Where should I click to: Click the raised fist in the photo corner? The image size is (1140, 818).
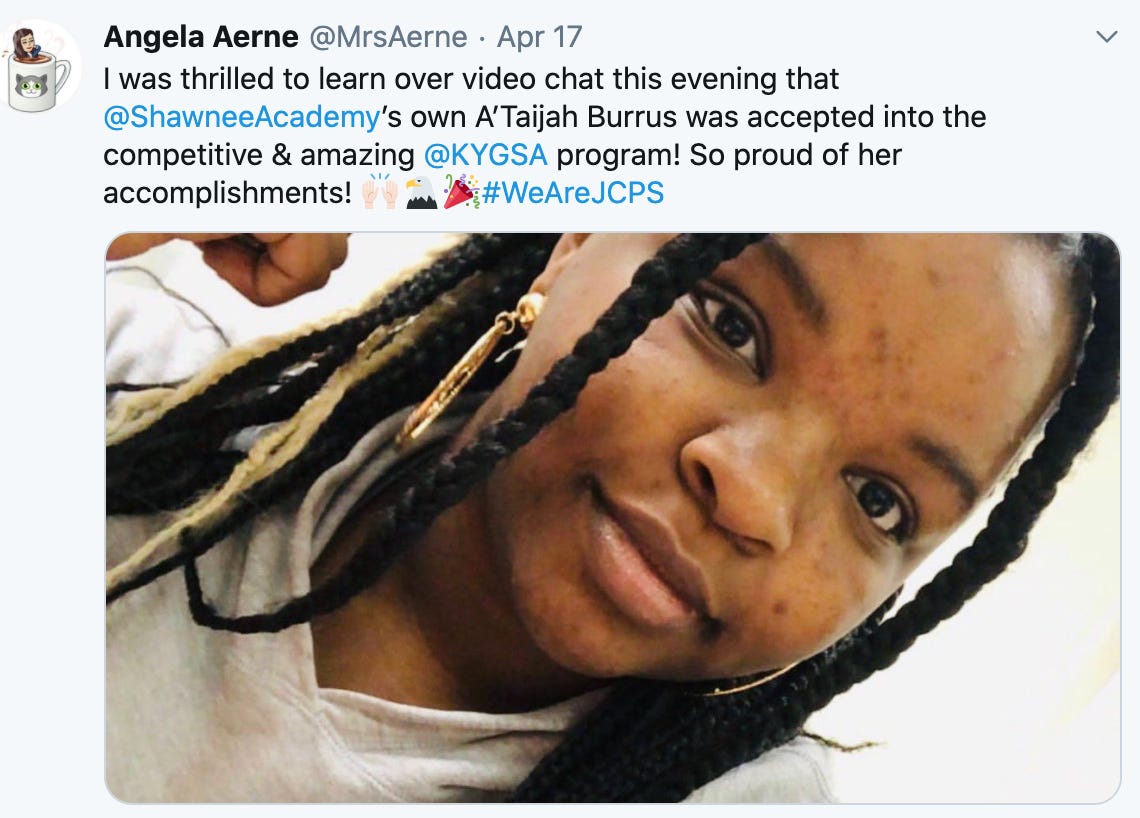pyautogui.click(x=269, y=265)
